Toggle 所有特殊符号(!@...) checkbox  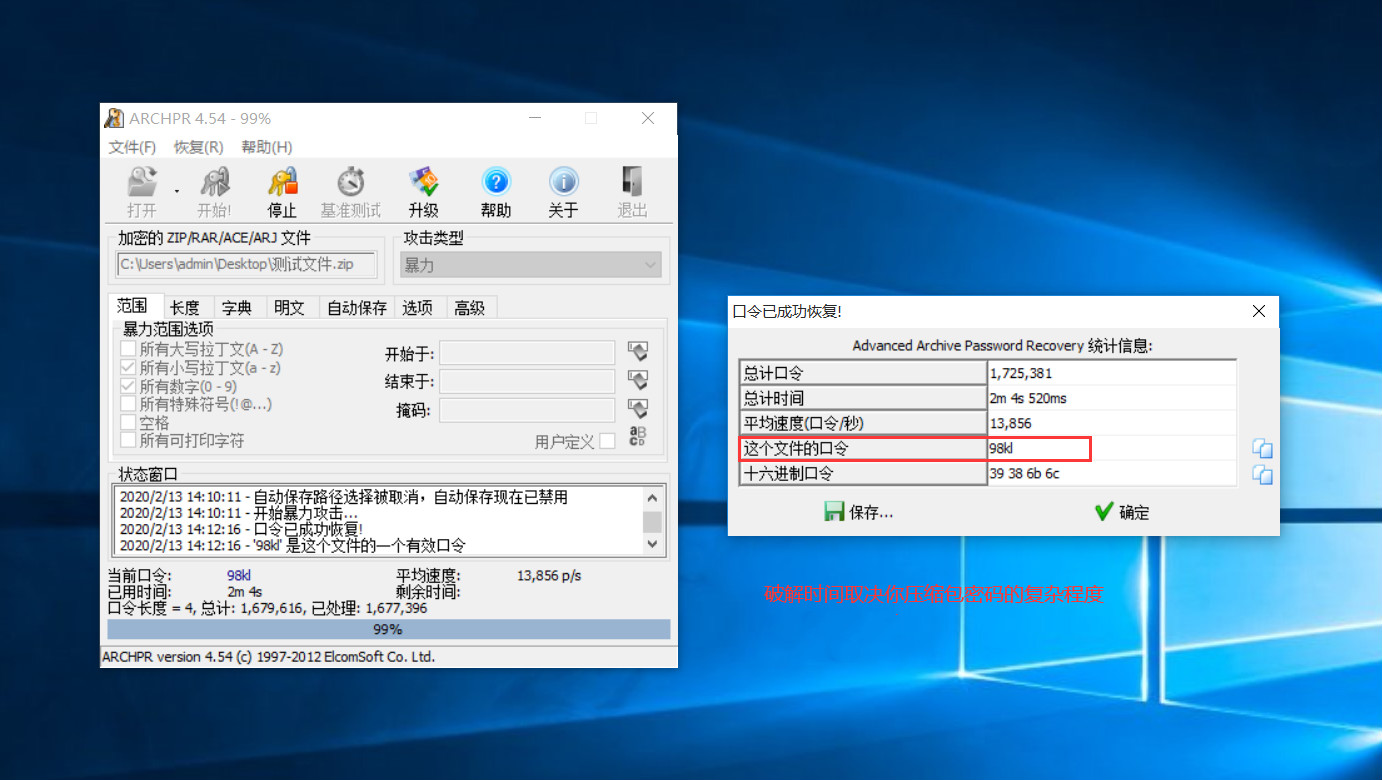(128, 404)
